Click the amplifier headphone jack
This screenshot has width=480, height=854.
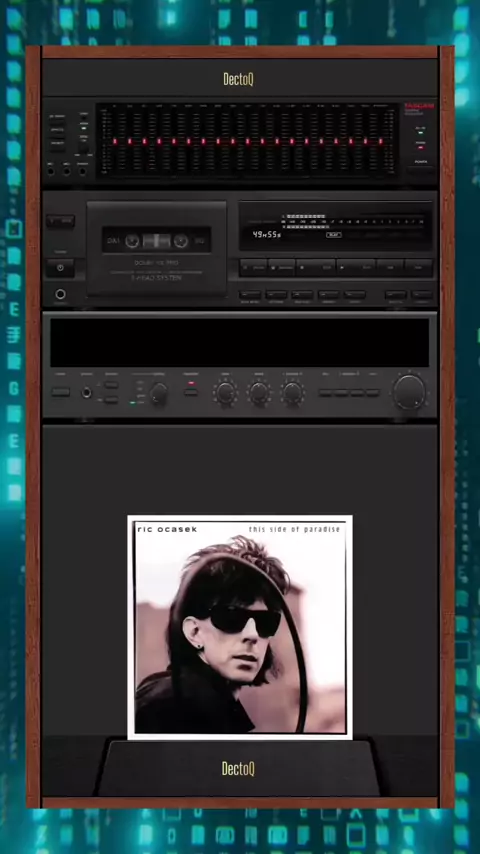(x=86, y=392)
